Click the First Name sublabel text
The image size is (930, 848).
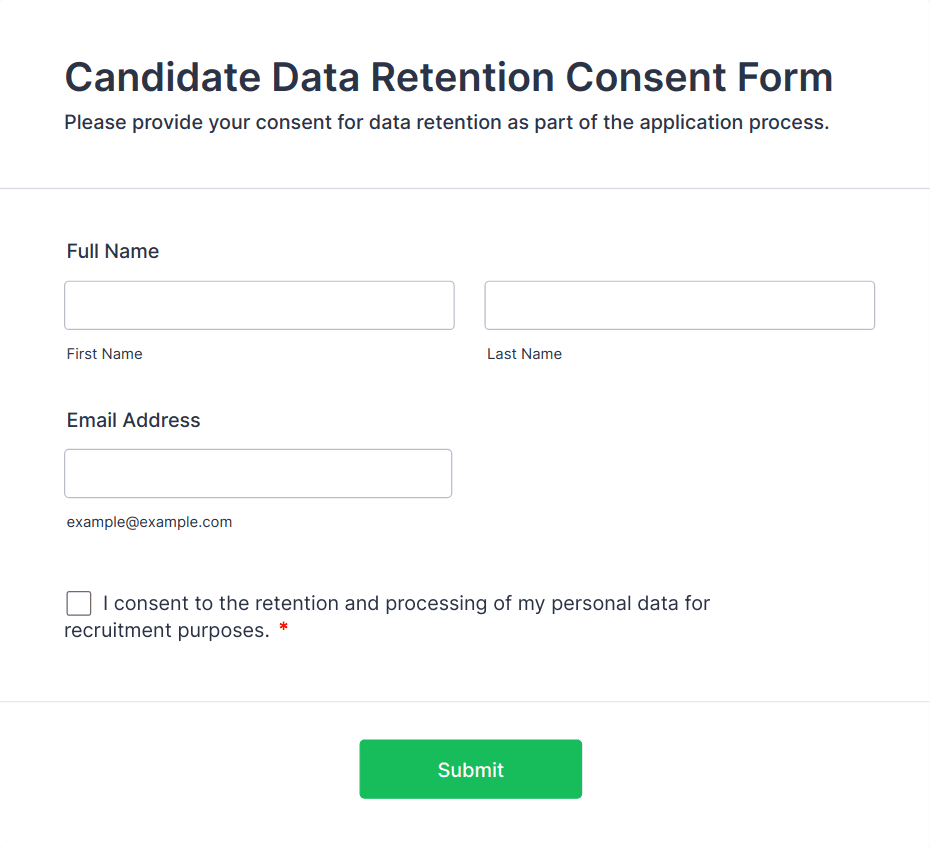pos(105,354)
